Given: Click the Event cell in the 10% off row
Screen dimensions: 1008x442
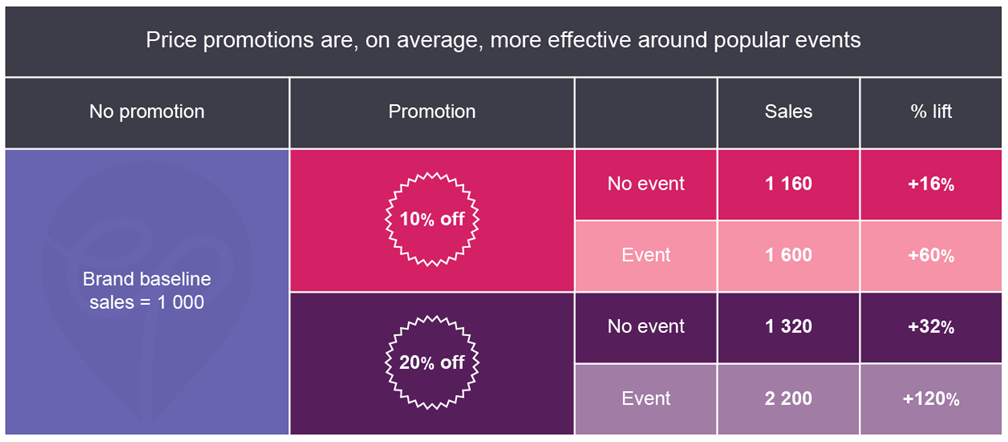Looking at the screenshot, I should pos(646,255).
